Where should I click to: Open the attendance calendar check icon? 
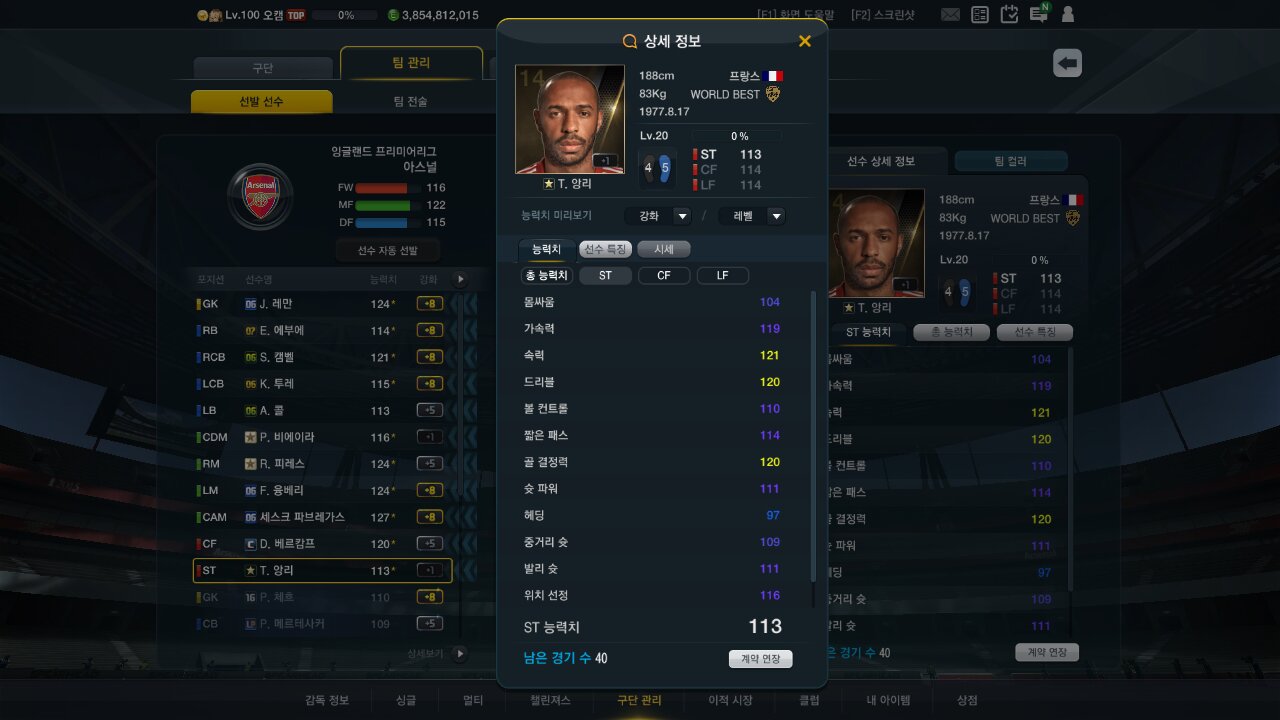(x=1009, y=15)
